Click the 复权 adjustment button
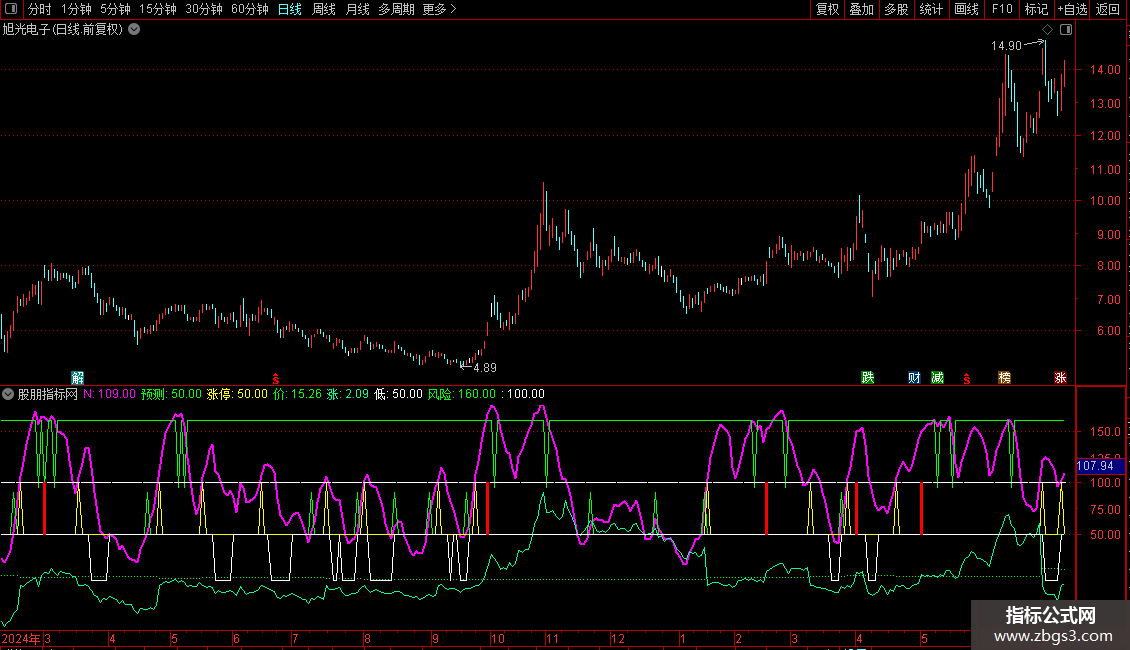This screenshot has height=650, width=1130. point(827,9)
